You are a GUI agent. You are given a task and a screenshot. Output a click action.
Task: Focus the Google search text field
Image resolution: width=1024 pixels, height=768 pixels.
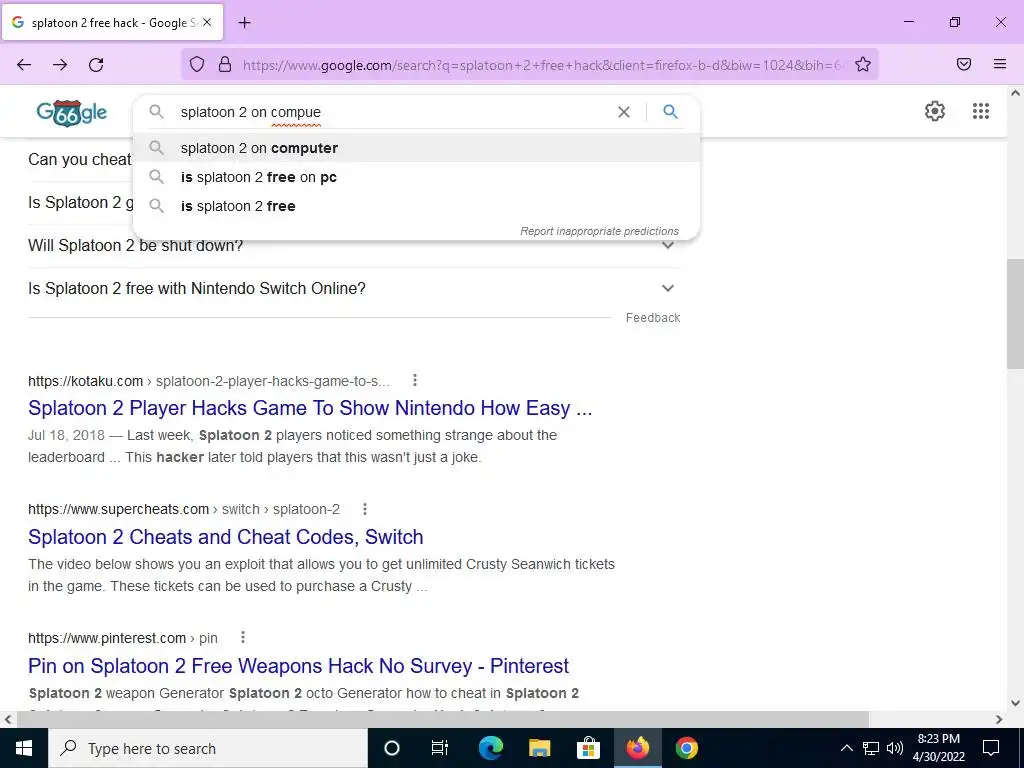click(392, 112)
